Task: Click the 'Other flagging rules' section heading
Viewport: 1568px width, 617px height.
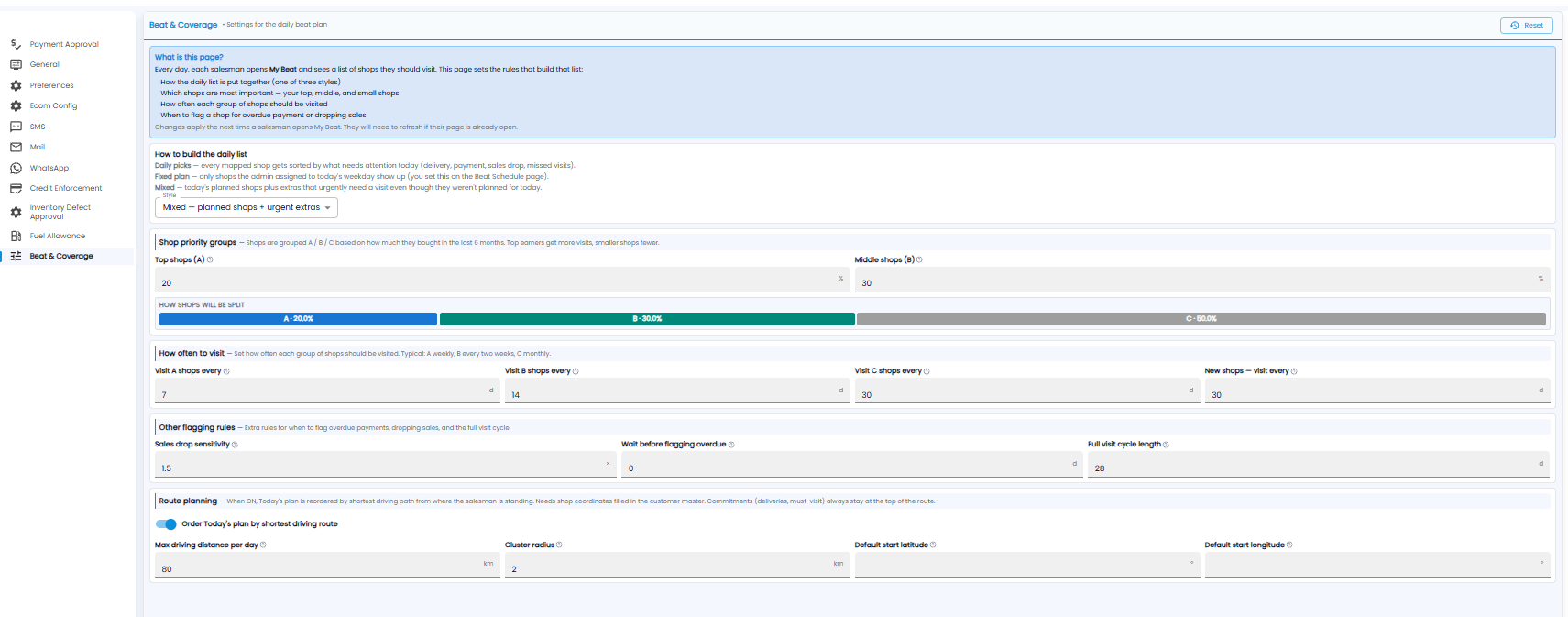Action: coord(197,428)
